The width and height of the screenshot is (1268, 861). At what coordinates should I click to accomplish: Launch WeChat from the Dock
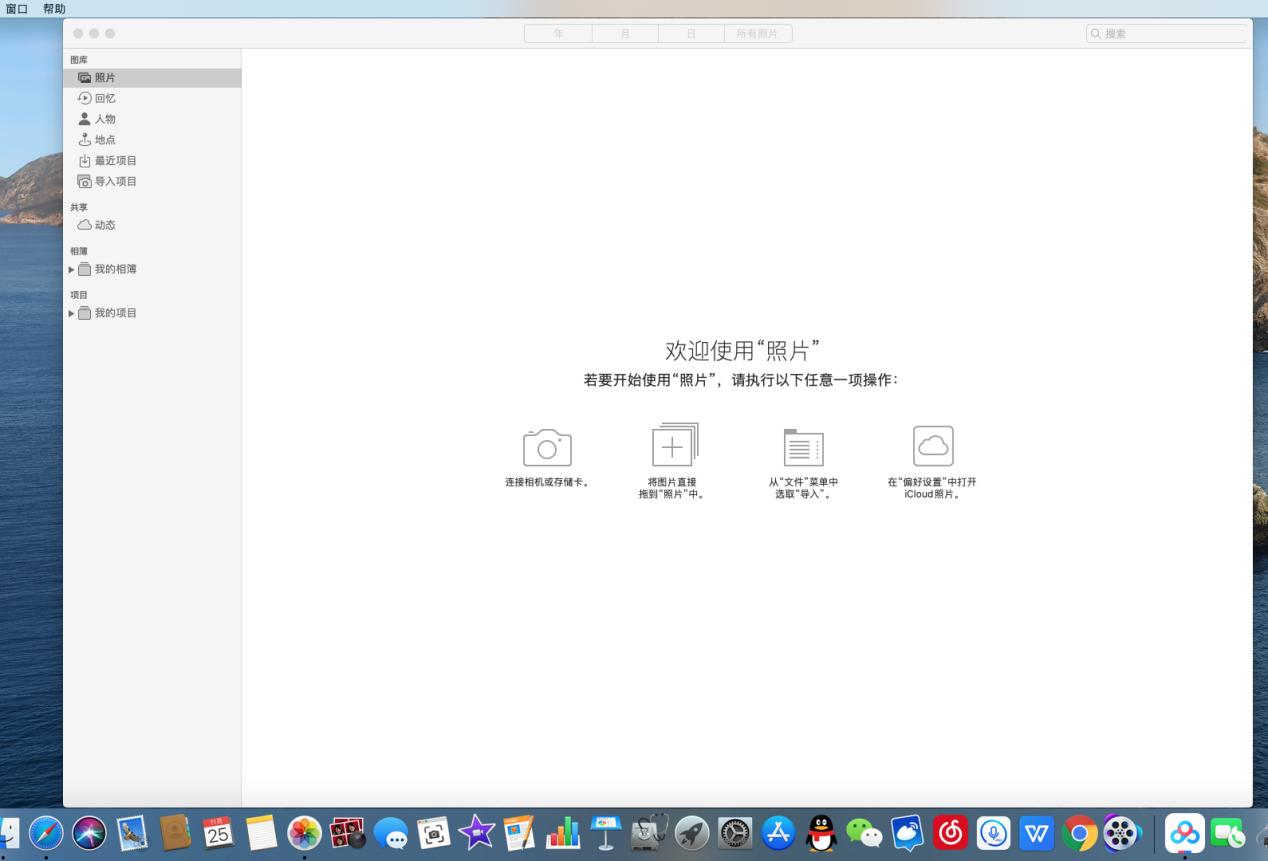coord(866,832)
